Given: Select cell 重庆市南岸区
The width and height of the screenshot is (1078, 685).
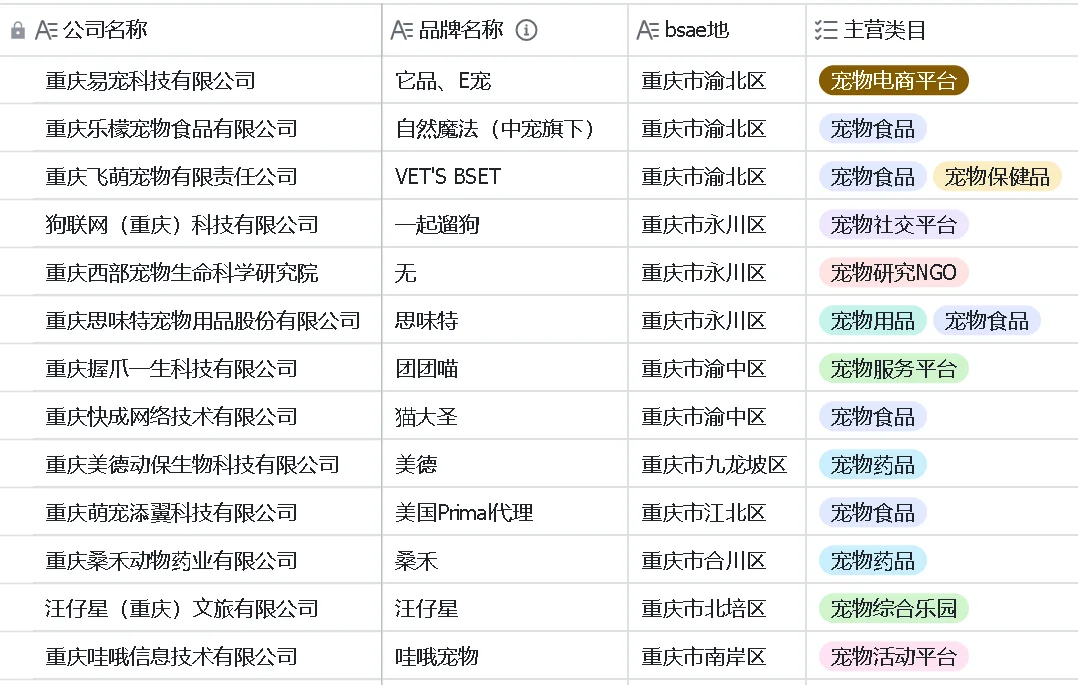Looking at the screenshot, I should tap(716, 657).
